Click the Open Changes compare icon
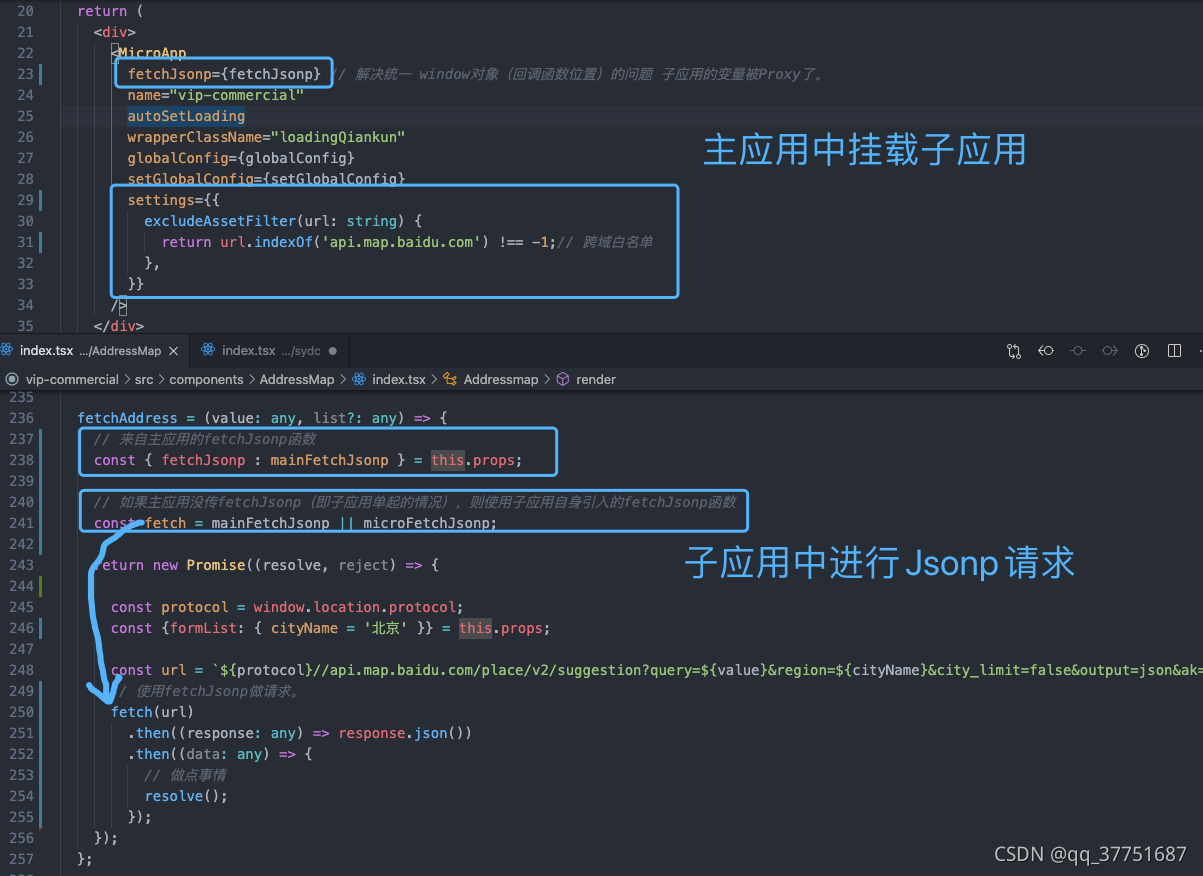 point(1014,351)
